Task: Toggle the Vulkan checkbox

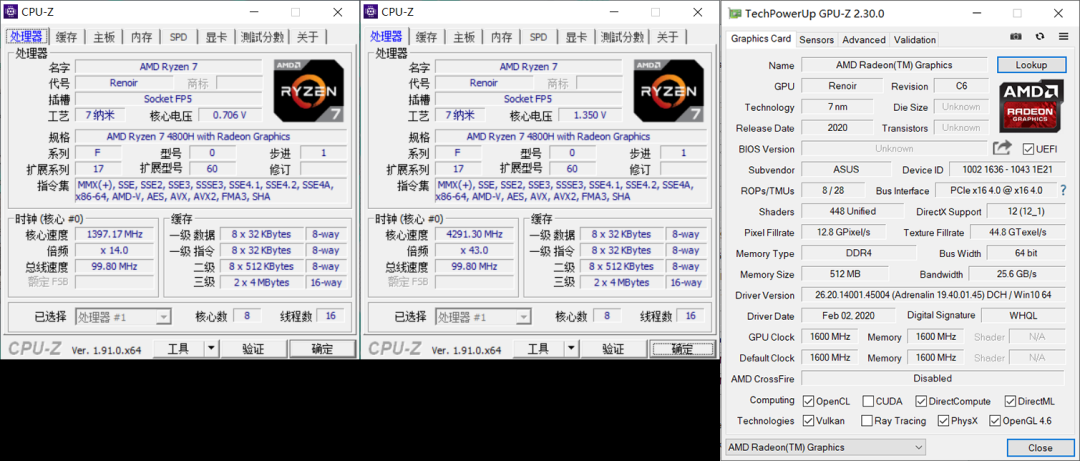Action: [809, 420]
